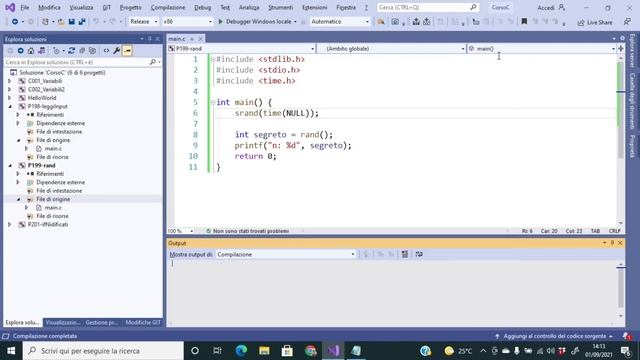
Task: Open the File menu
Action: 24,7
